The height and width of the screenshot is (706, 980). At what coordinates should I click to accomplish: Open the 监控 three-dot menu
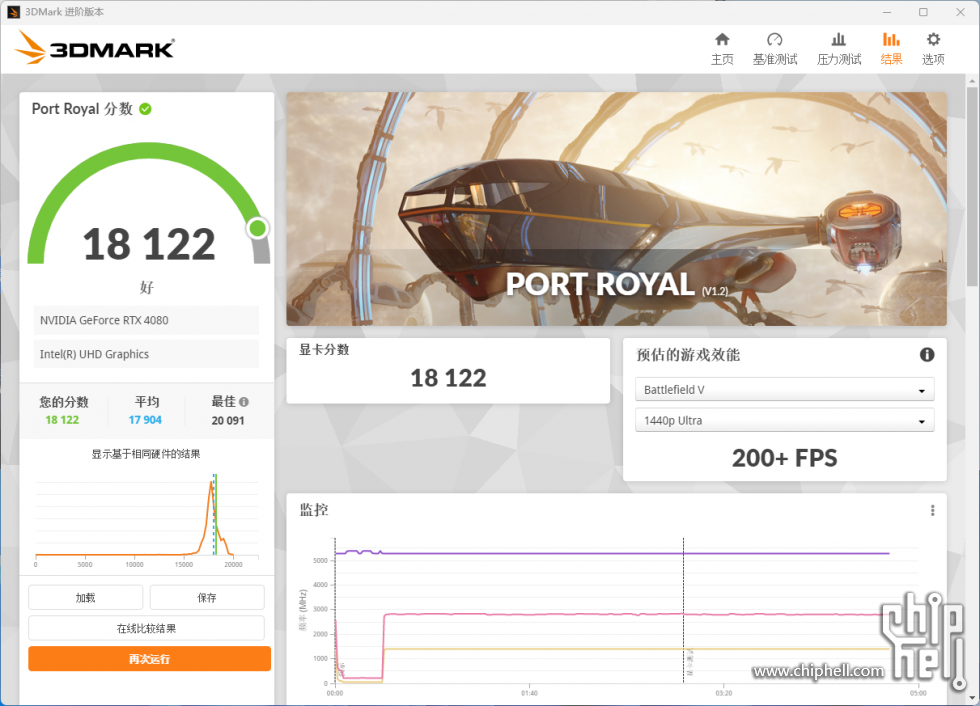(x=932, y=510)
